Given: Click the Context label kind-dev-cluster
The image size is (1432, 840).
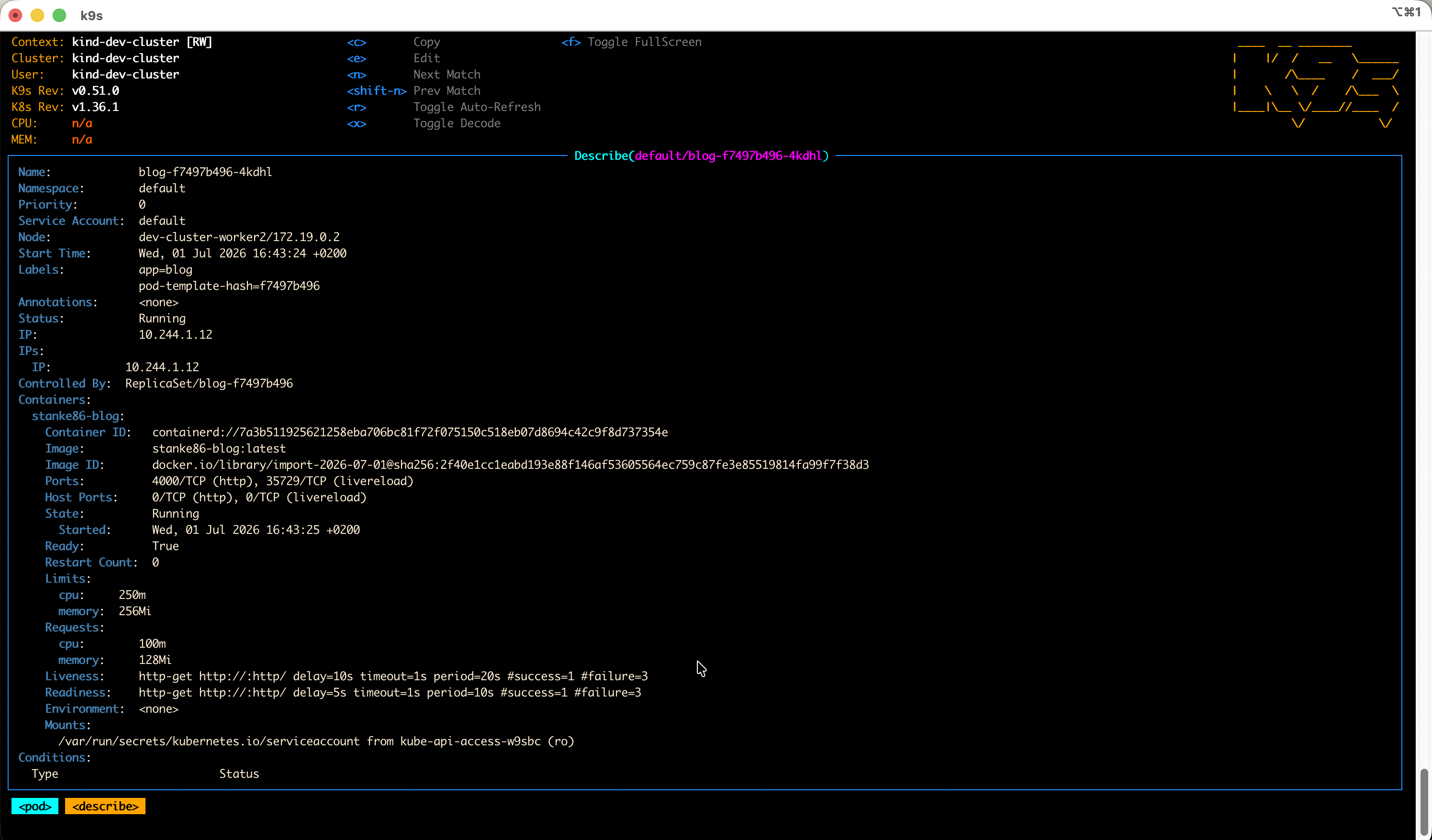Looking at the screenshot, I should (125, 42).
